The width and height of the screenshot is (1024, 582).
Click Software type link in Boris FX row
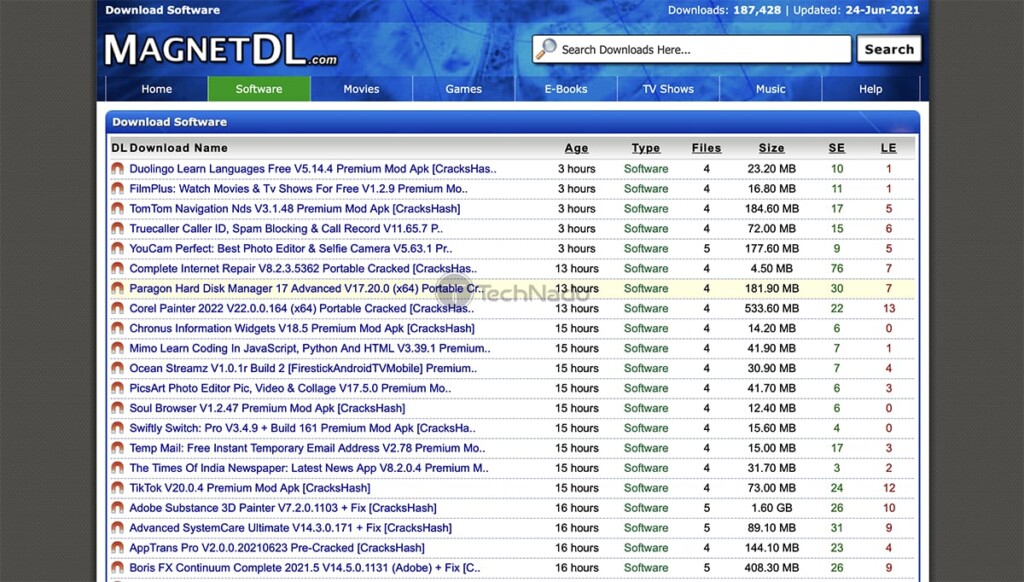point(646,568)
